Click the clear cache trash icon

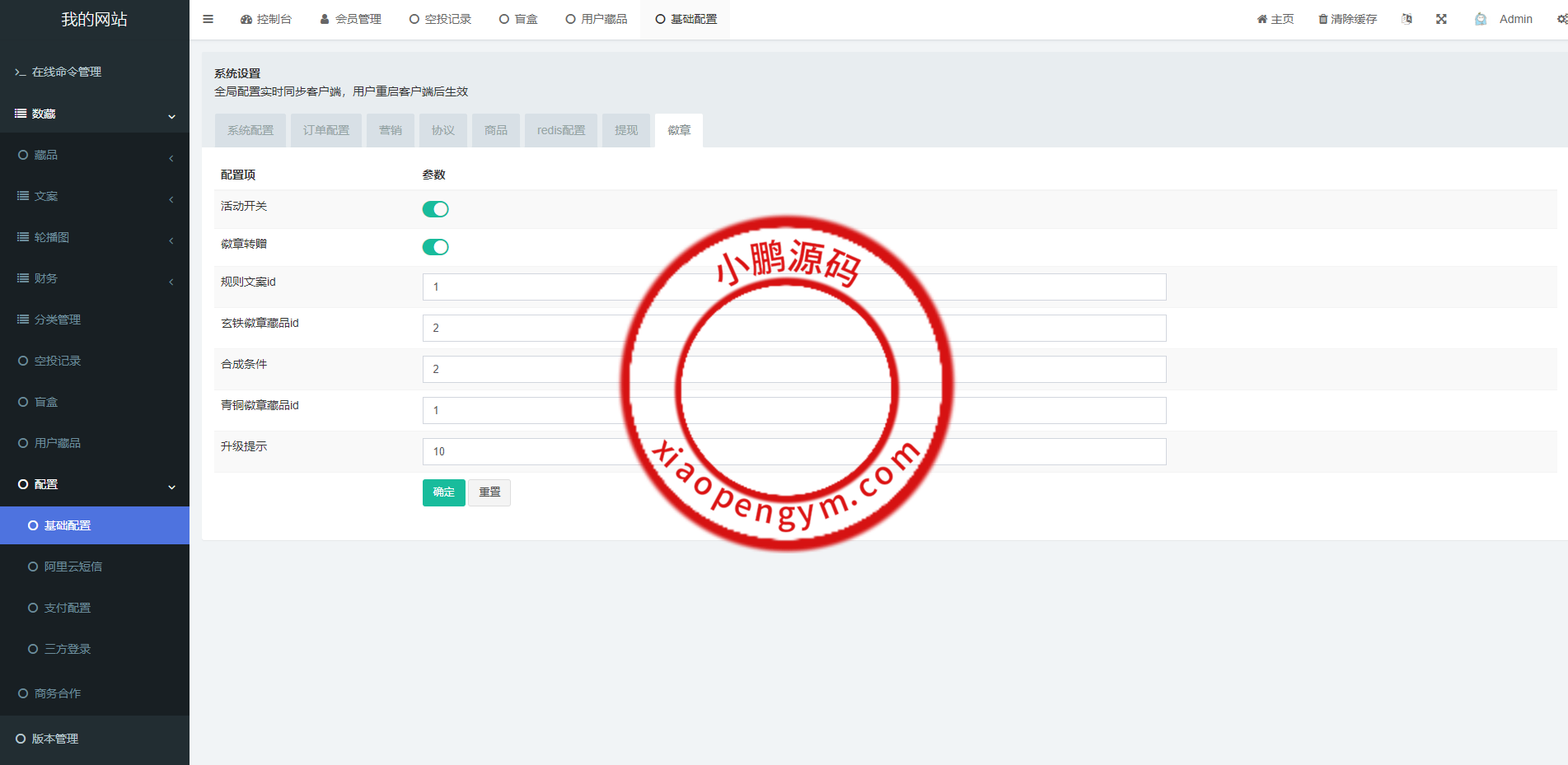(x=1323, y=19)
